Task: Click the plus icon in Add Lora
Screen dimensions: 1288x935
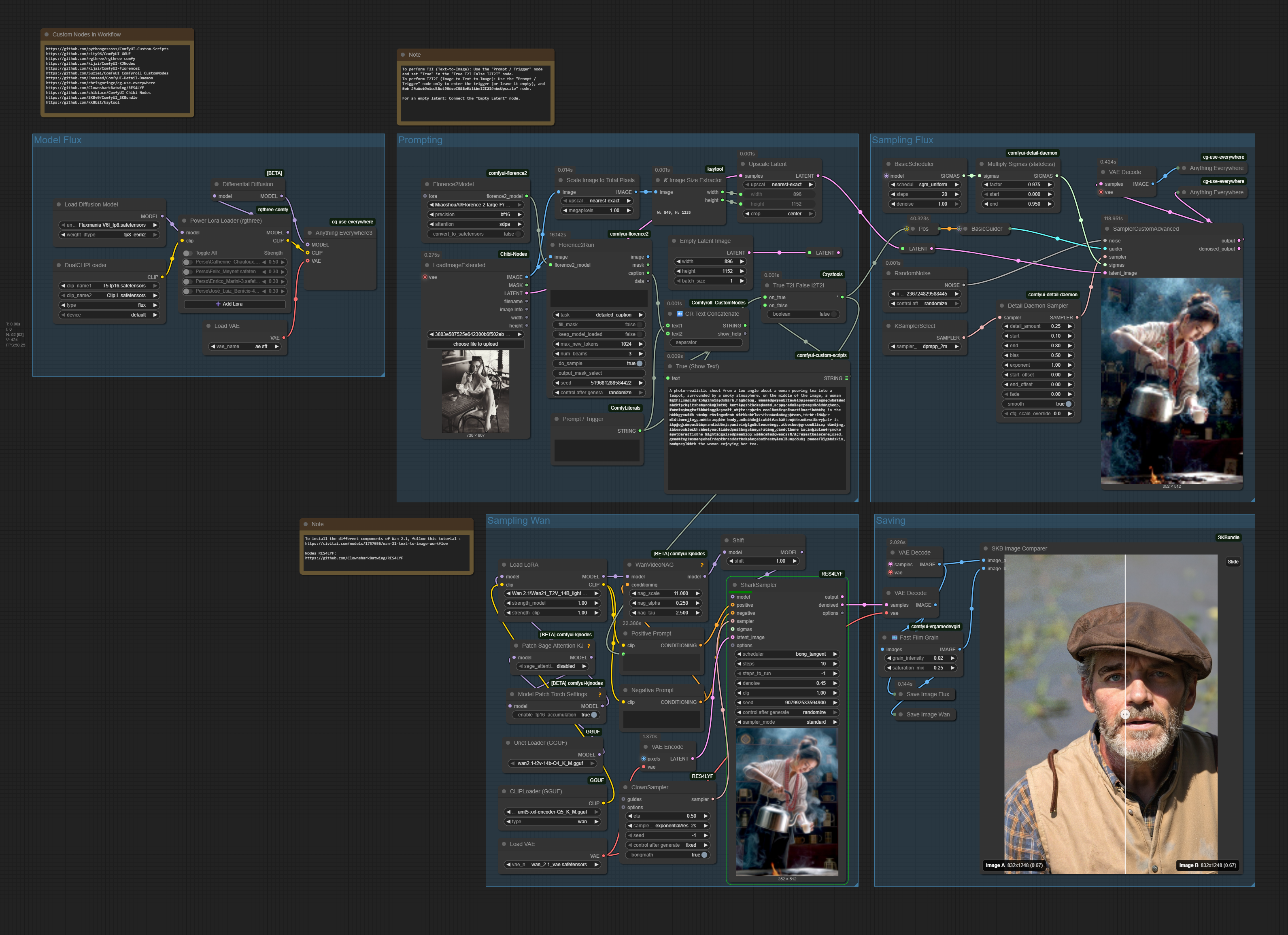Action: [218, 304]
